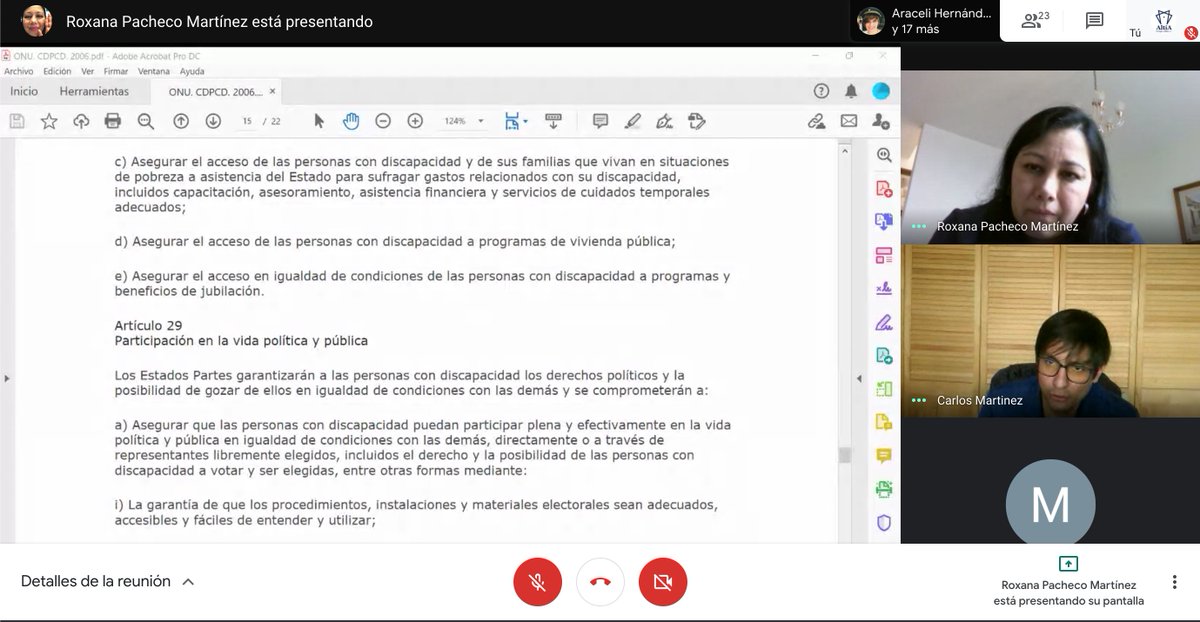Viewport: 1200px width, 622px height.
Task: Click the presenting screen status indicator
Action: click(1068, 581)
